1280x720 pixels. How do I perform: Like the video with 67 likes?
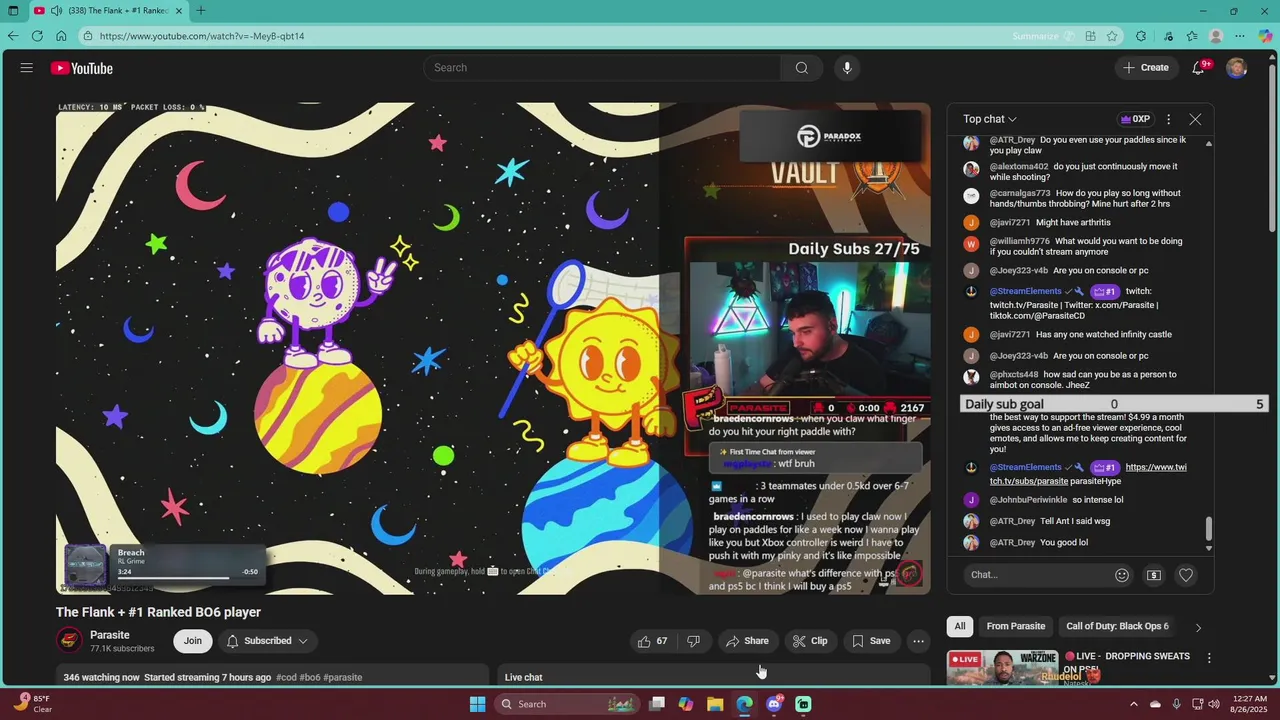pyautogui.click(x=652, y=641)
